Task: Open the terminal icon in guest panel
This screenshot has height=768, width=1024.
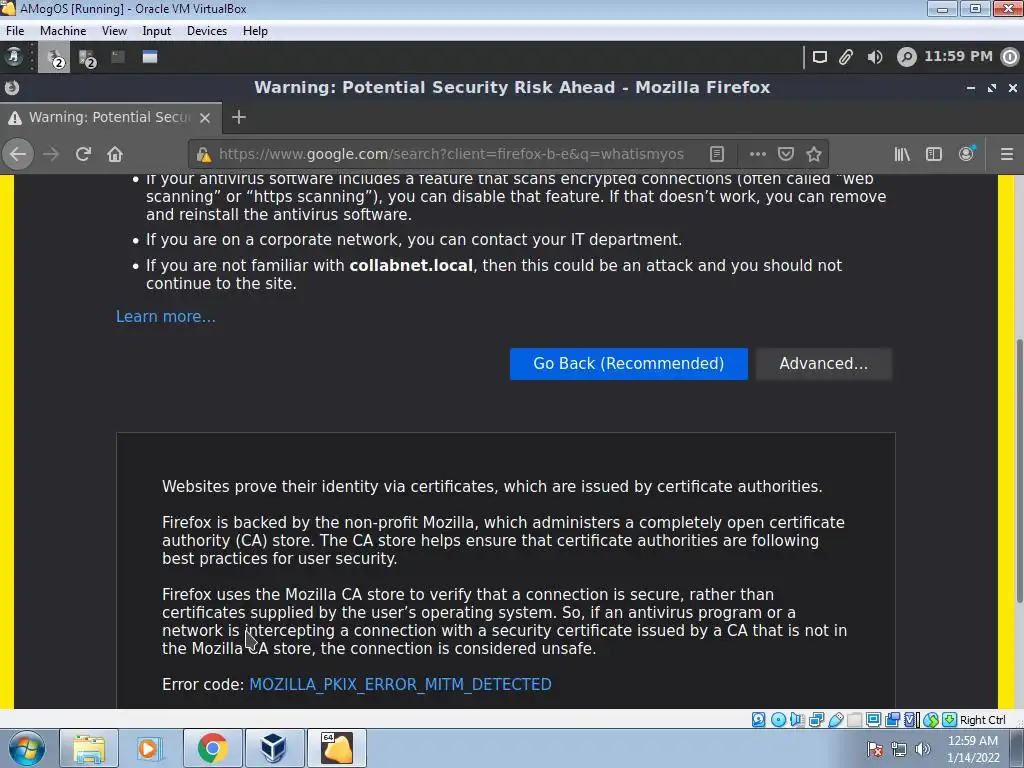Action: [118, 57]
